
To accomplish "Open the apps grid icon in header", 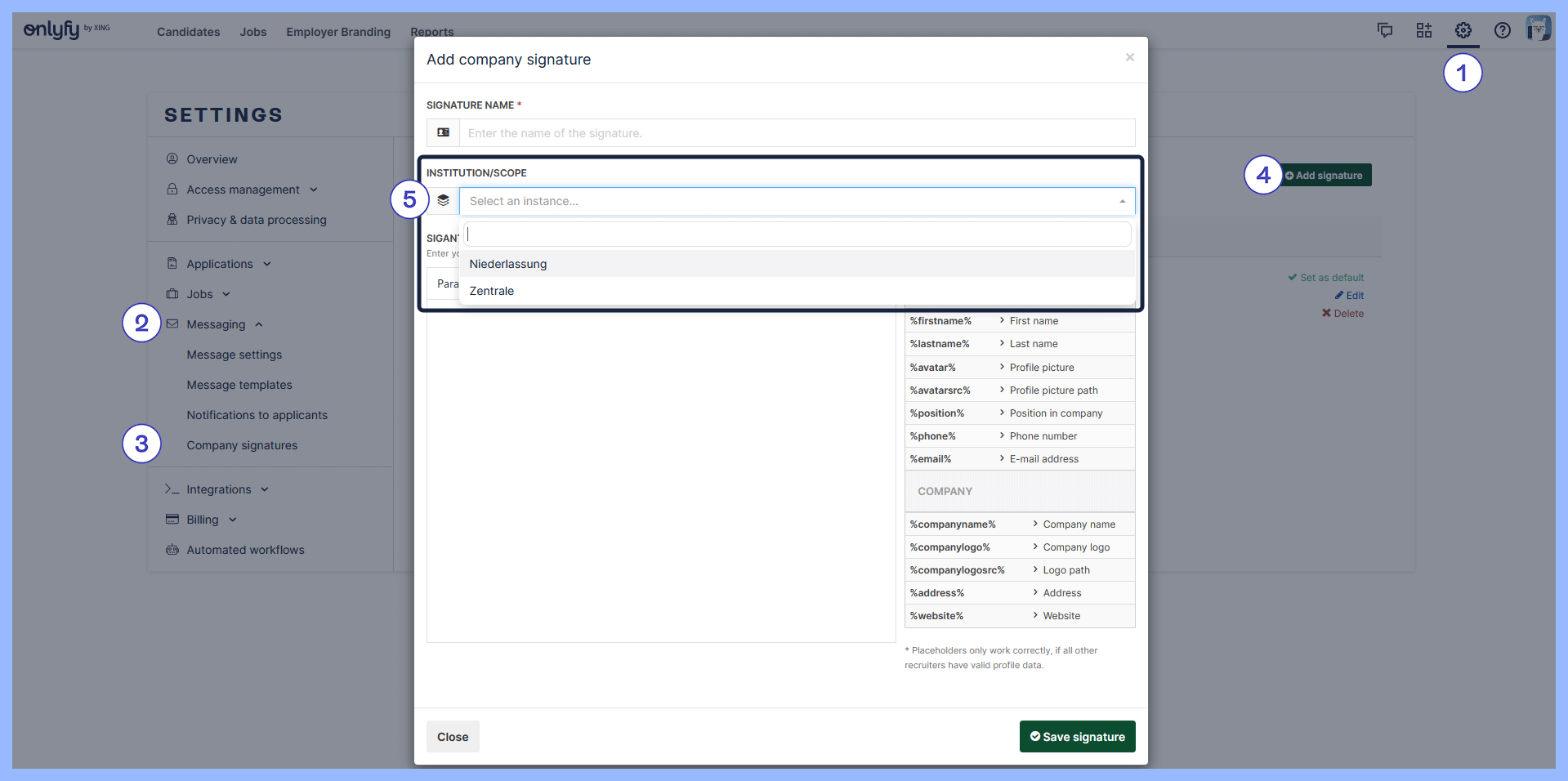I will tap(1423, 30).
